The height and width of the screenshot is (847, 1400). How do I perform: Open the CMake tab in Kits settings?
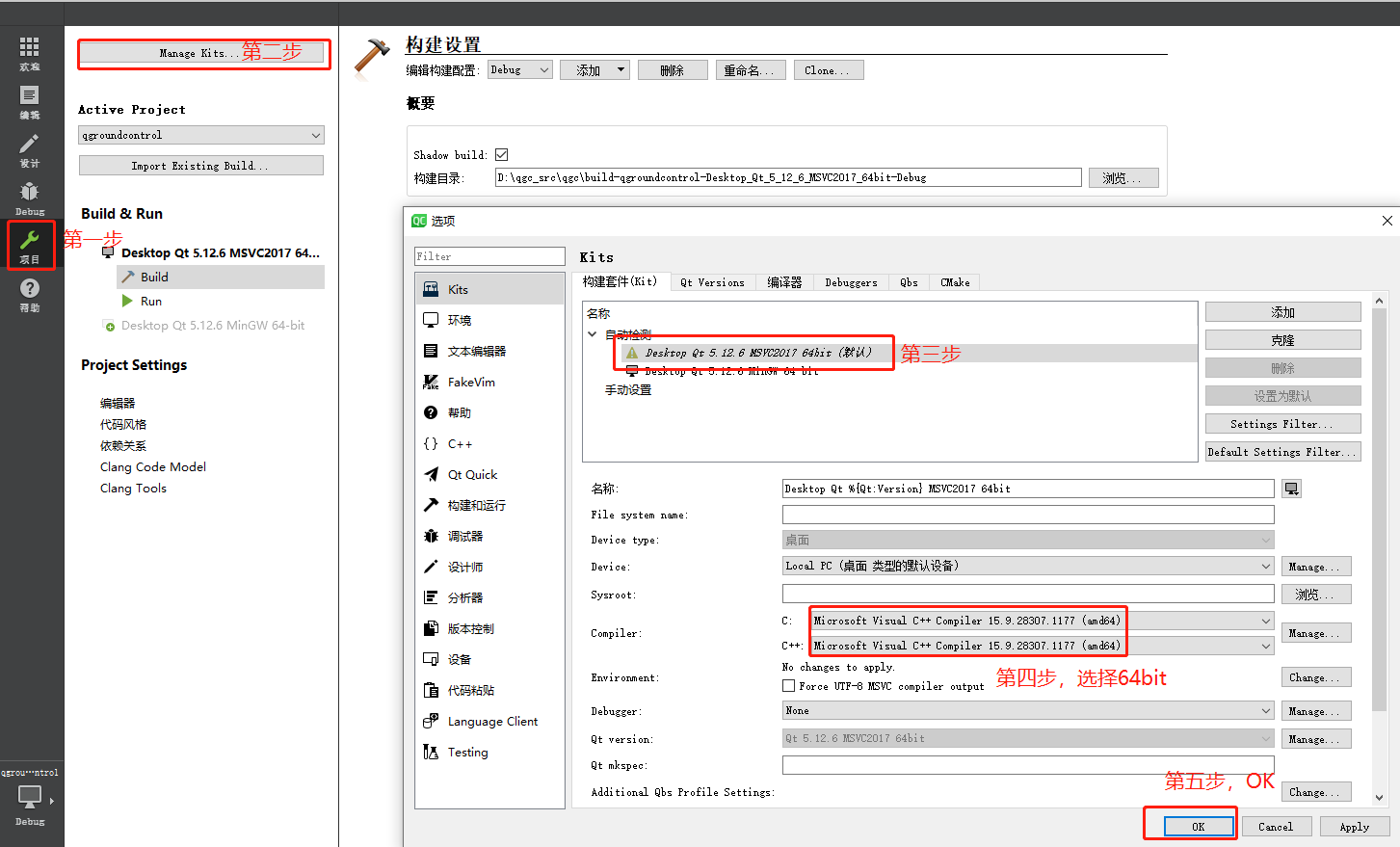coord(955,281)
